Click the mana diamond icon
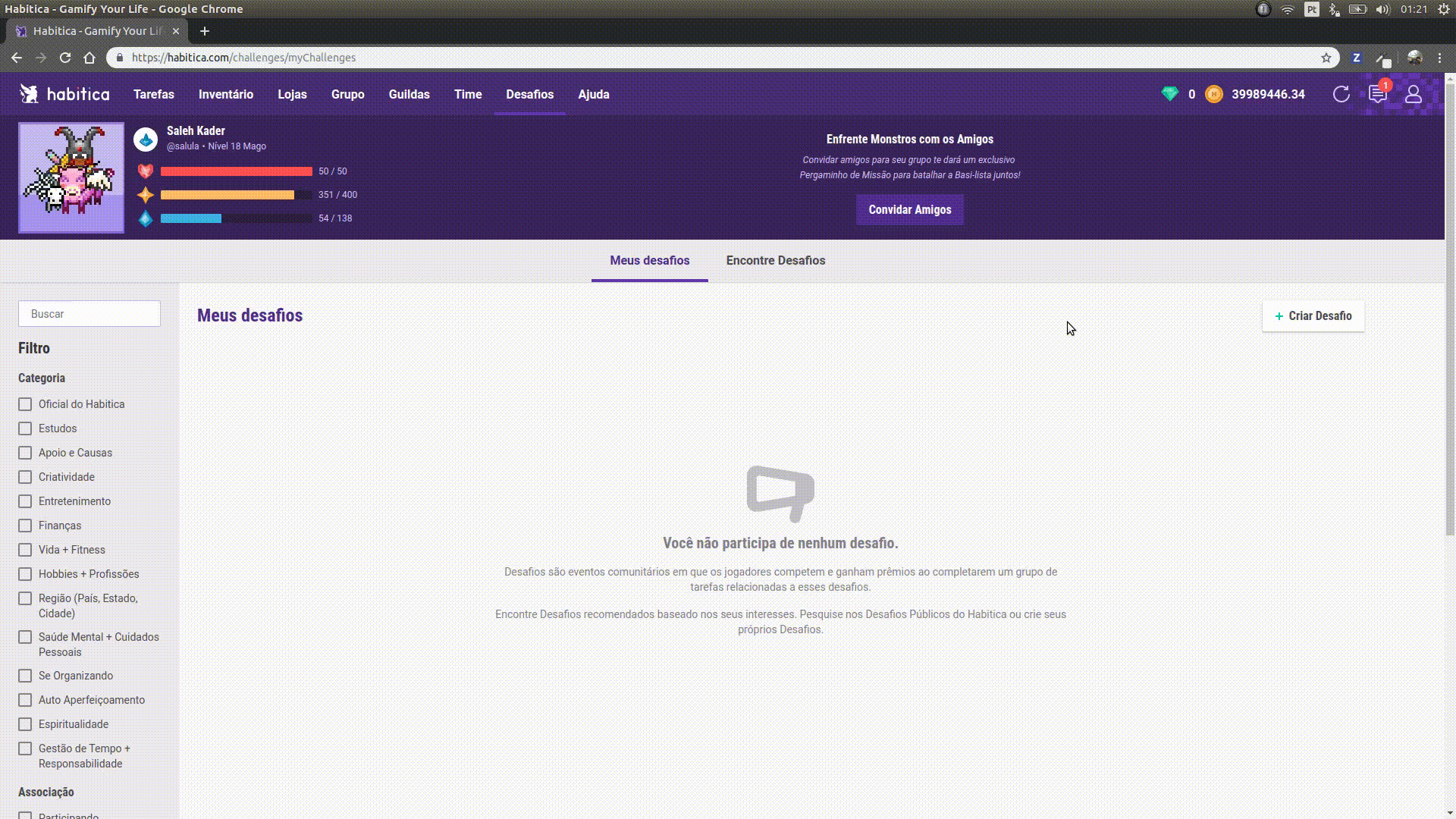 [146, 218]
